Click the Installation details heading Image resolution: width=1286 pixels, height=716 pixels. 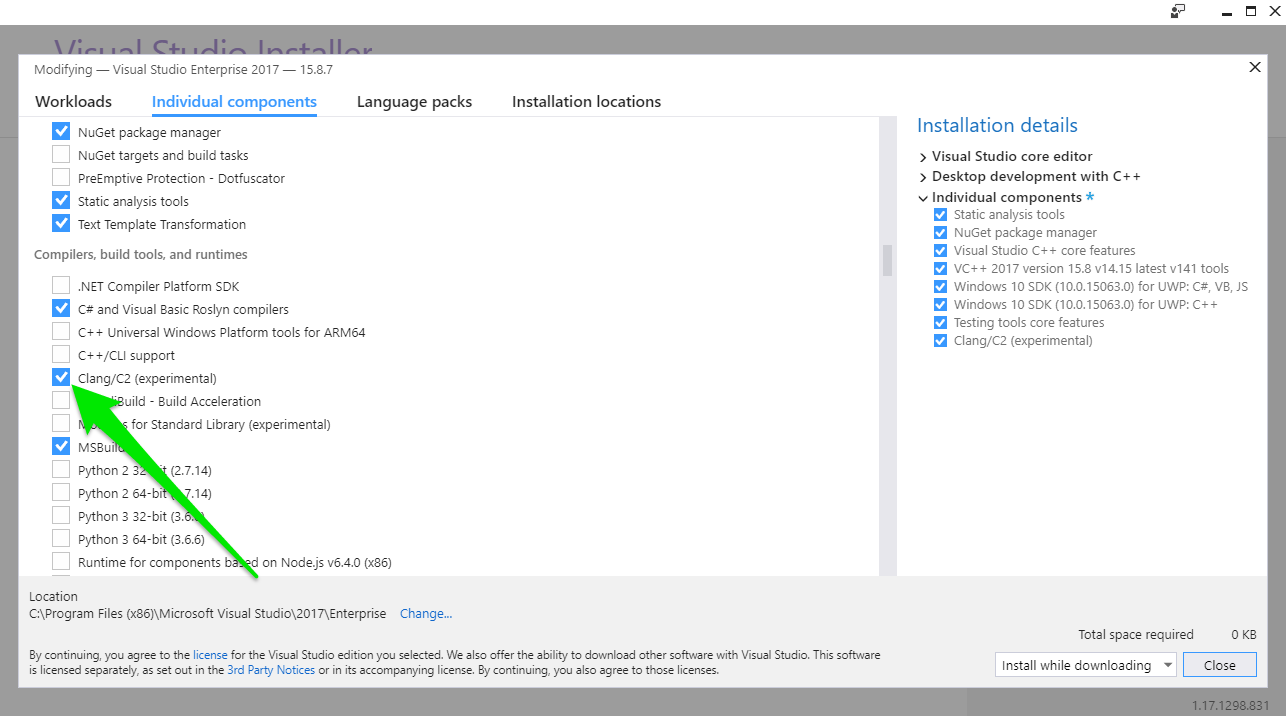pyautogui.click(x=997, y=125)
